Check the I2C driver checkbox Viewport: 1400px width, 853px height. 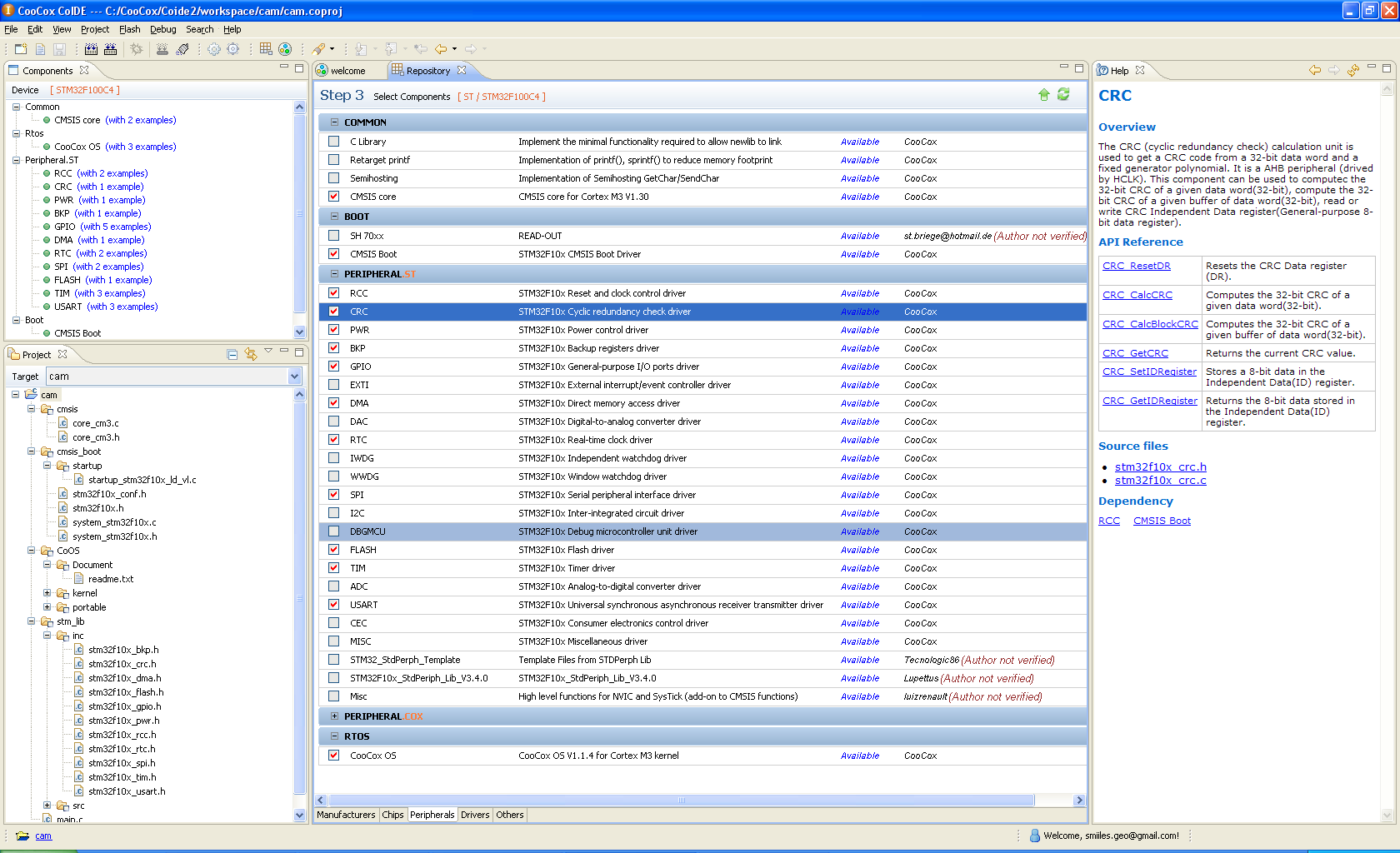(334, 513)
